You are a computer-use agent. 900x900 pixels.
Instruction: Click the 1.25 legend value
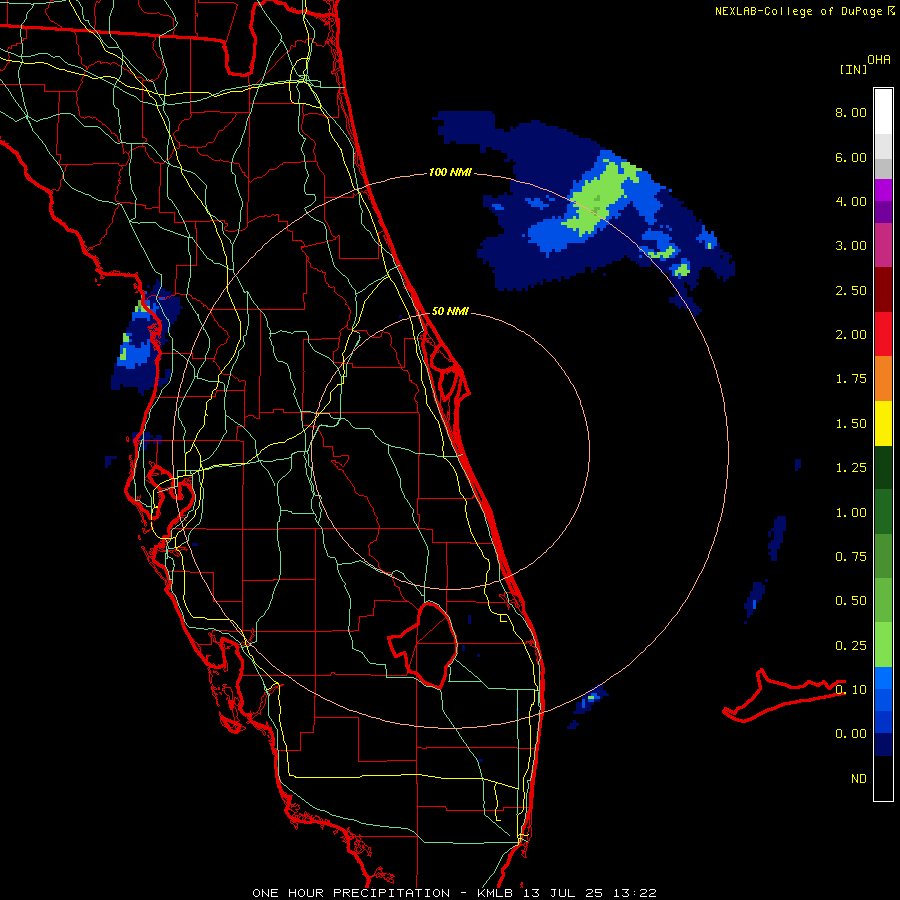click(x=851, y=468)
